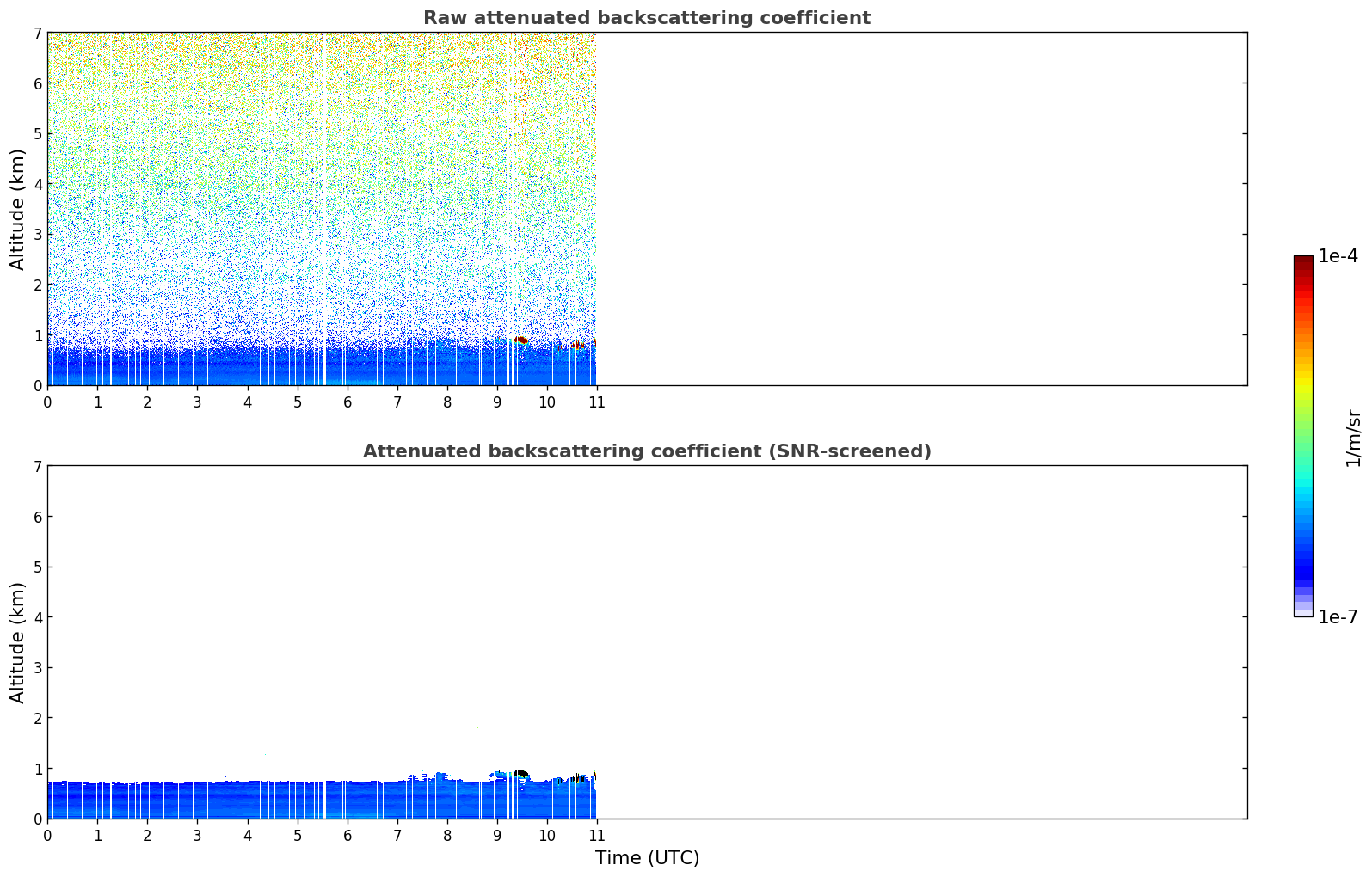Click the "7" altitude tick on the top plot
Image resolution: width=1372 pixels, height=877 pixels.
pyautogui.click(x=38, y=33)
